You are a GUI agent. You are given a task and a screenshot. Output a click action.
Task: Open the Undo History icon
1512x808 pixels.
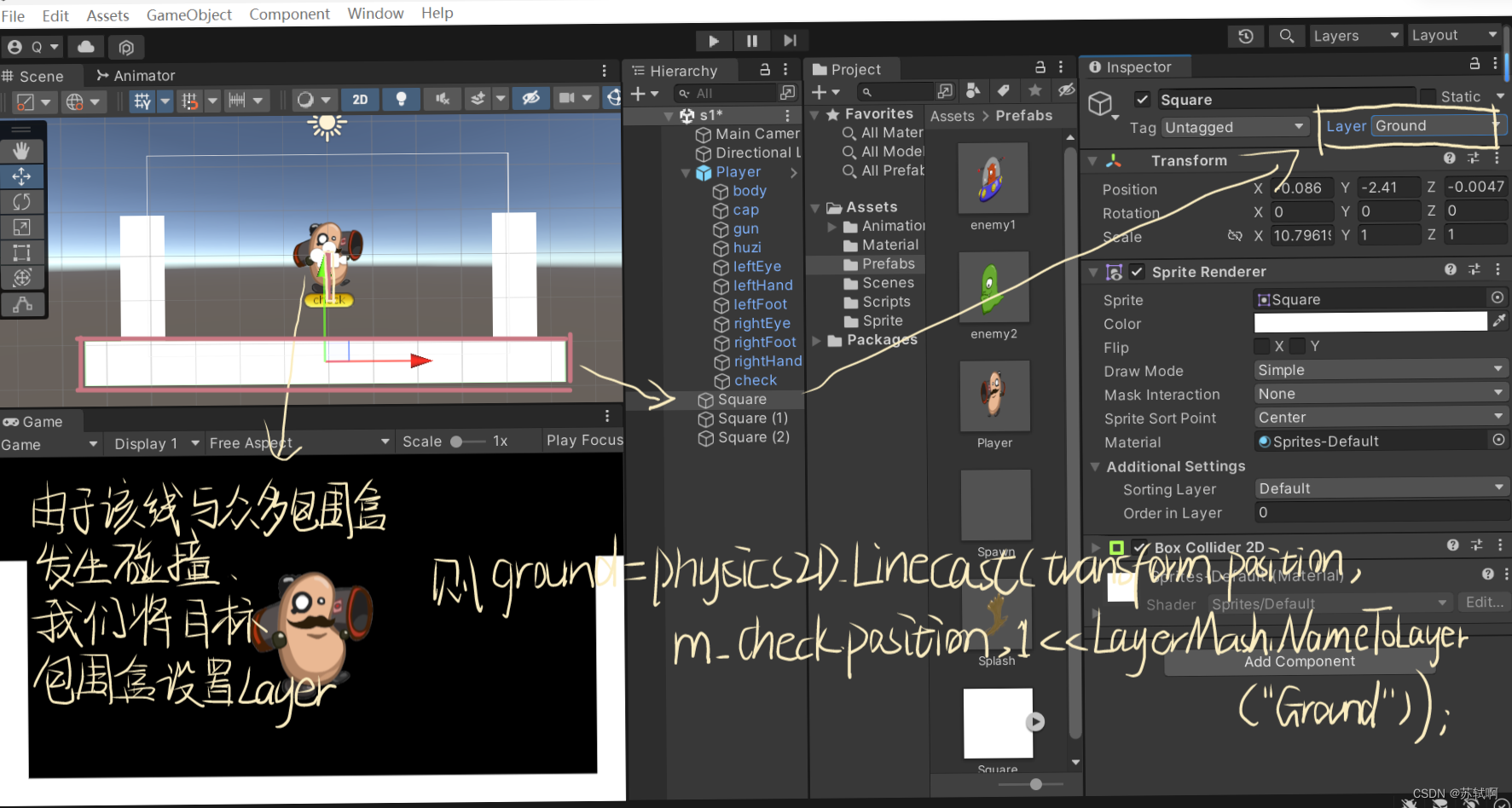tap(1246, 36)
